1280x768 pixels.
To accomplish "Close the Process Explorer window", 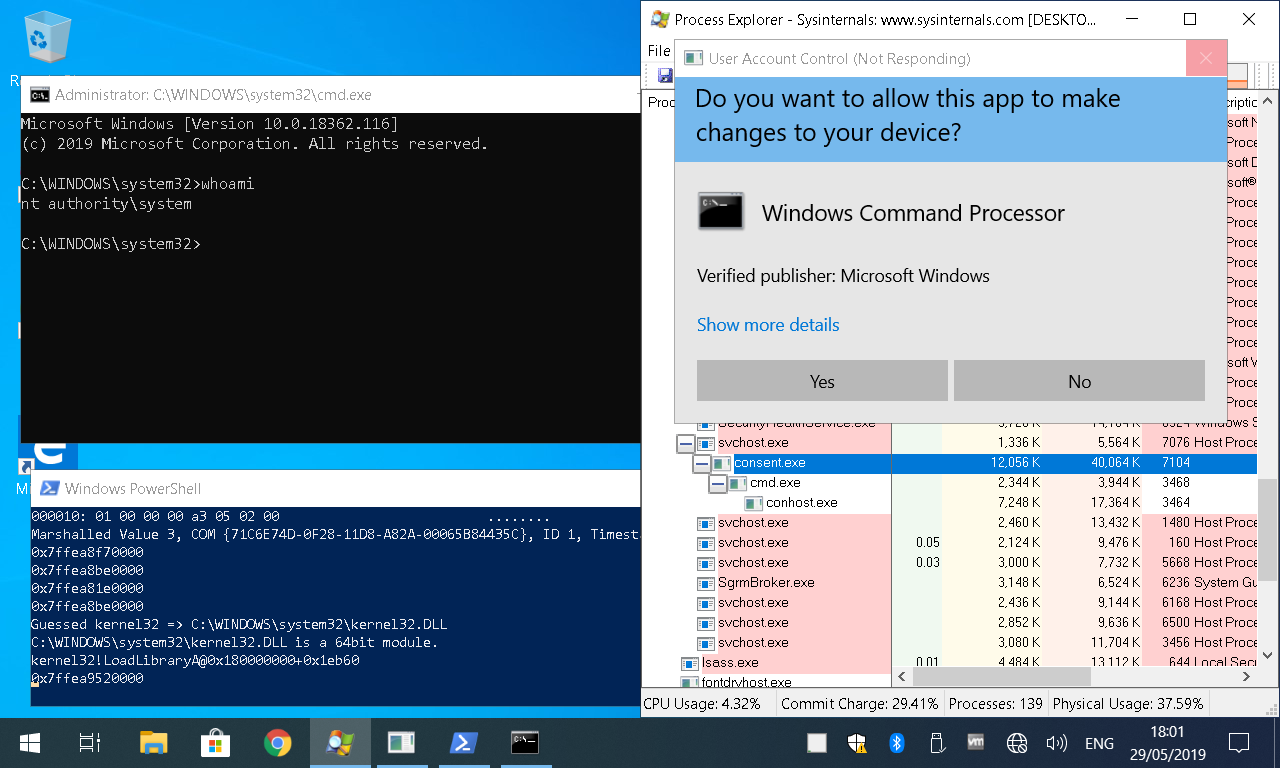I will pos(1249,19).
